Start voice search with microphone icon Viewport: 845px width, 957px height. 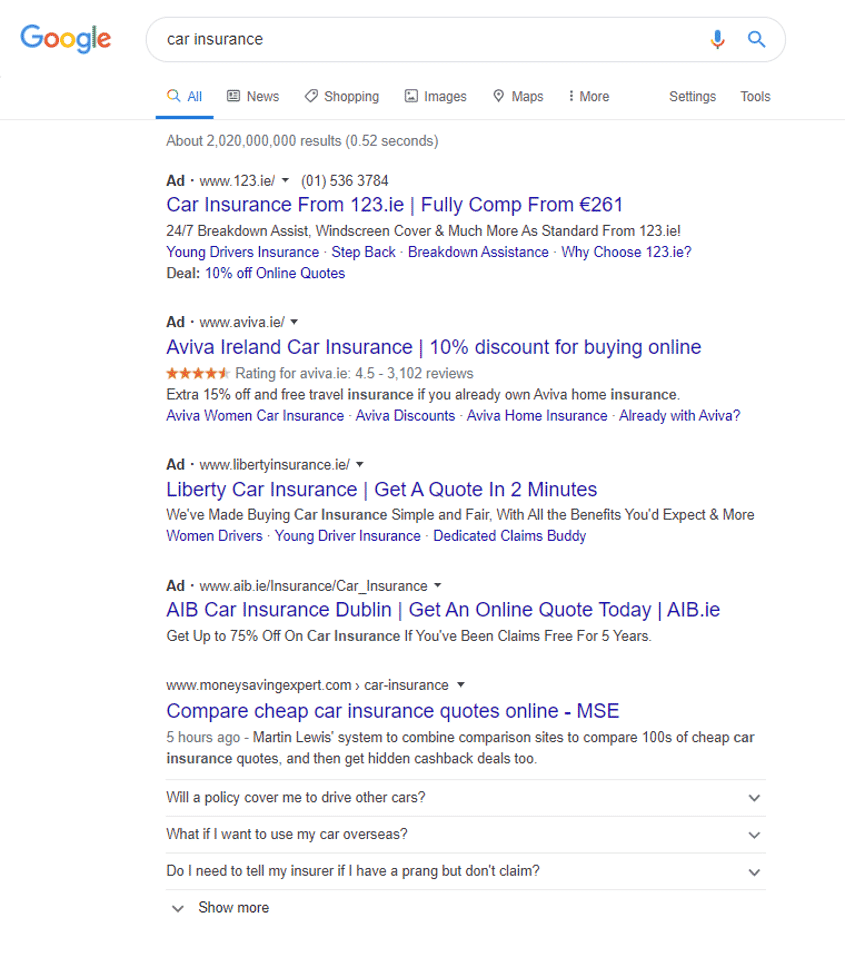(717, 39)
